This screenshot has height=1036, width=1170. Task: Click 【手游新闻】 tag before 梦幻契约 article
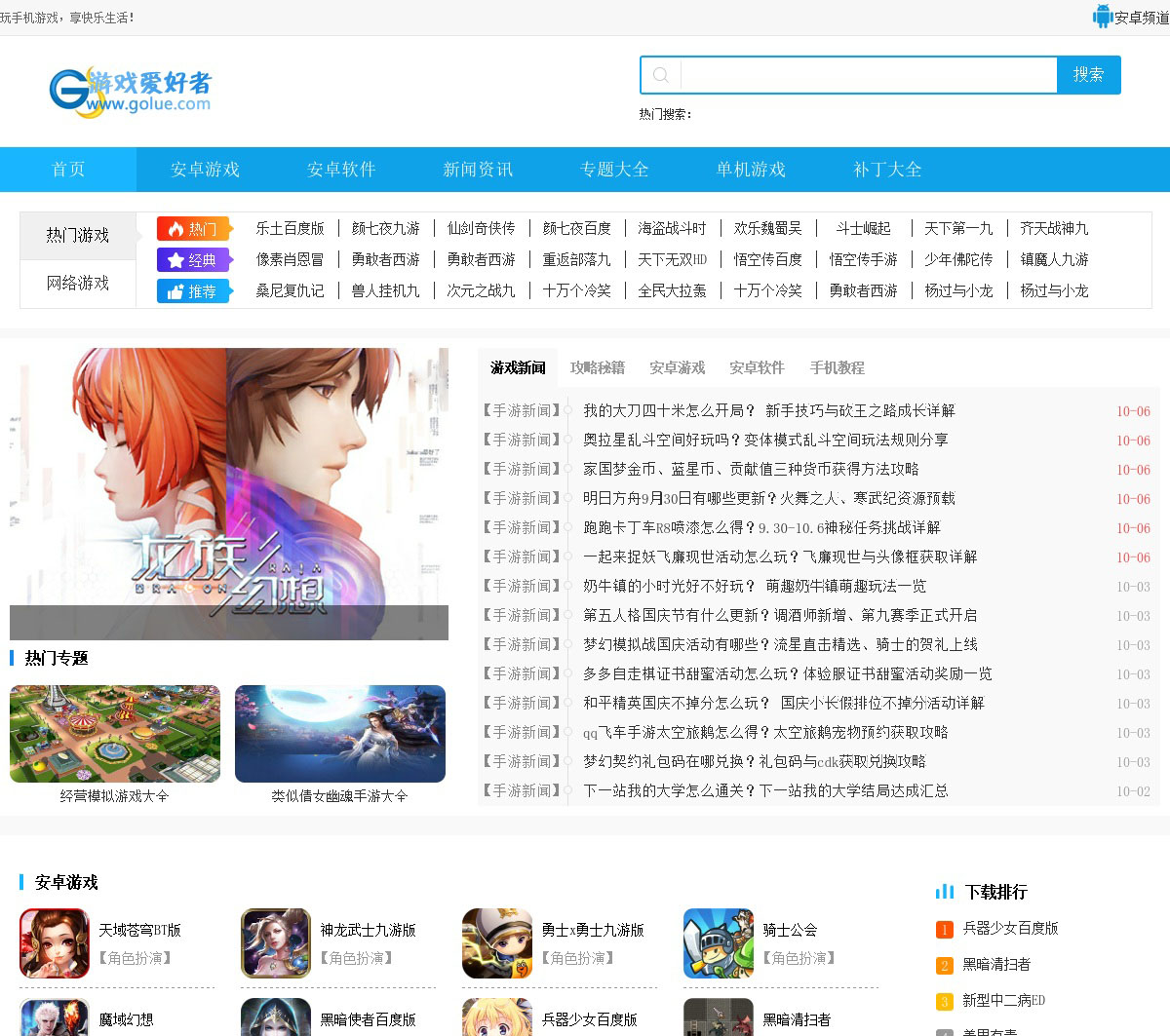click(522, 761)
